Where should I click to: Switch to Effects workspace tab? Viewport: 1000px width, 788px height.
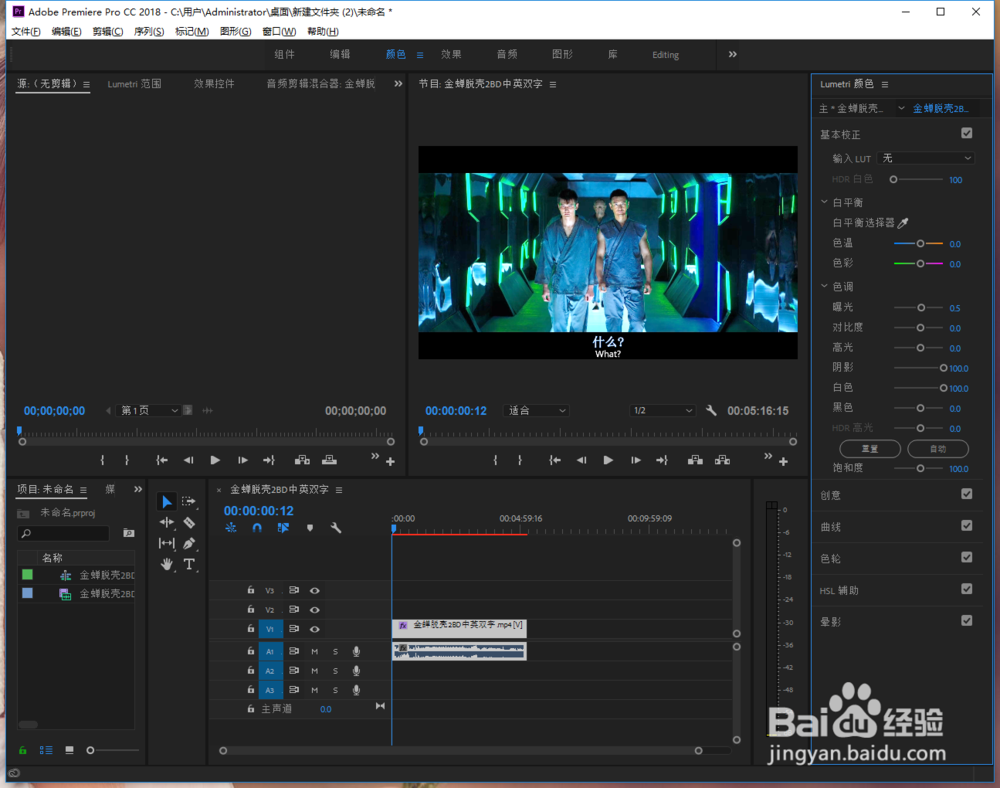(x=451, y=54)
